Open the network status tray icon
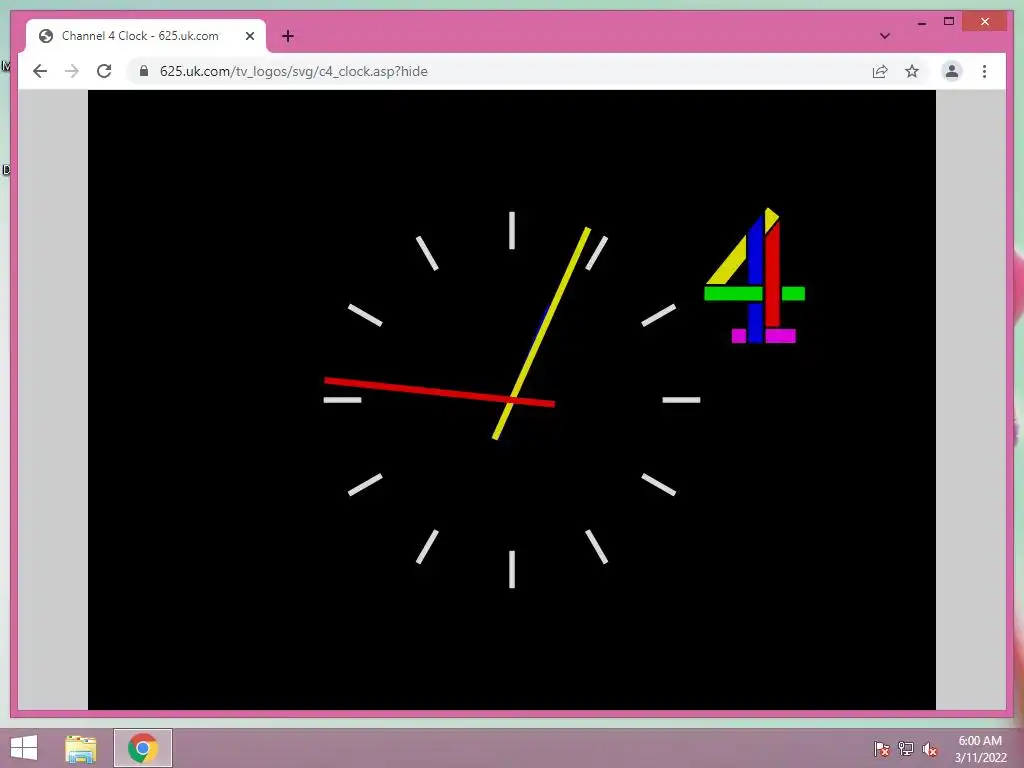This screenshot has height=768, width=1024. 905,749
